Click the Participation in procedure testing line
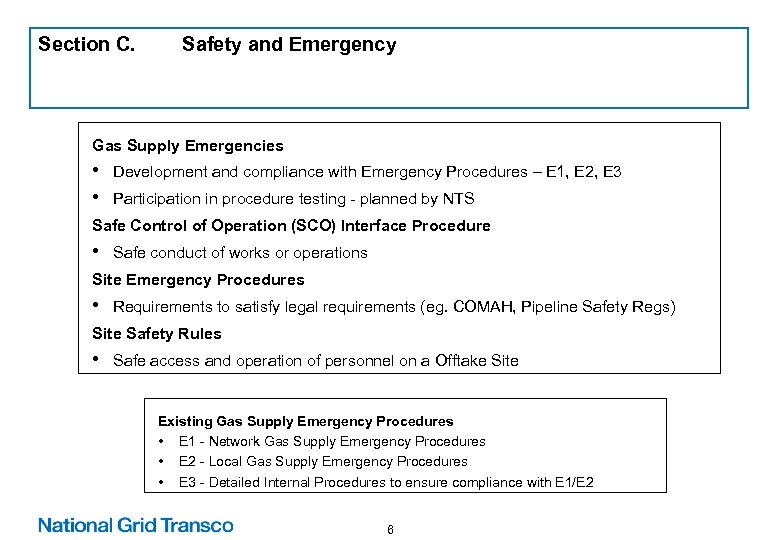 pyautogui.click(x=293, y=199)
